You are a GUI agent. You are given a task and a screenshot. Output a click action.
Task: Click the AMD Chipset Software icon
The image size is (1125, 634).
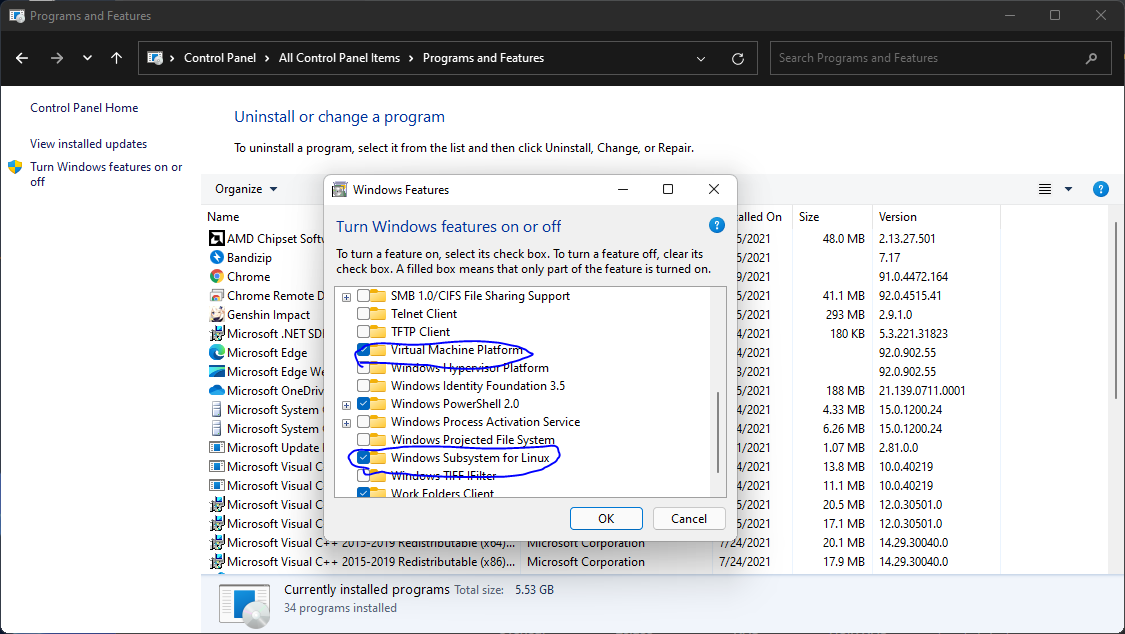[216, 238]
